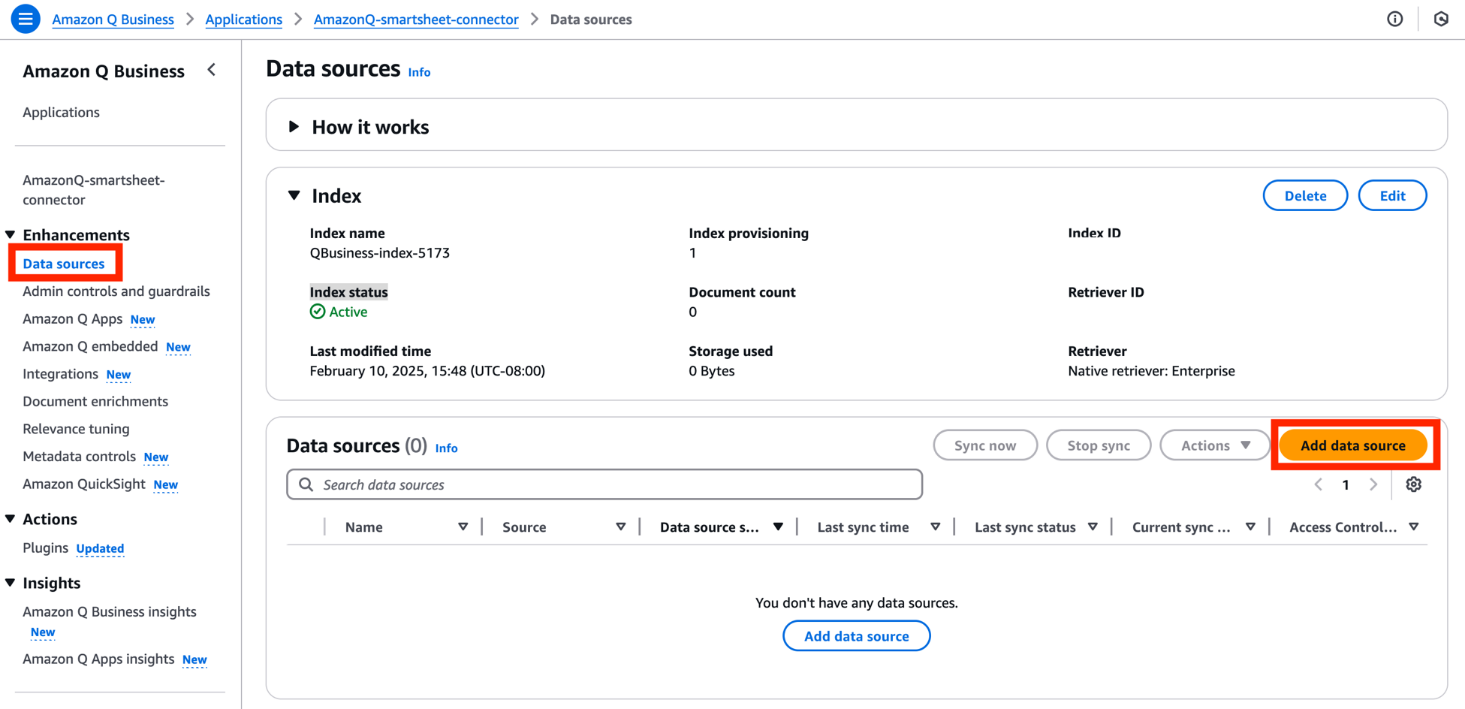
Task: Open Plugins sidebar item
Action: click(45, 548)
